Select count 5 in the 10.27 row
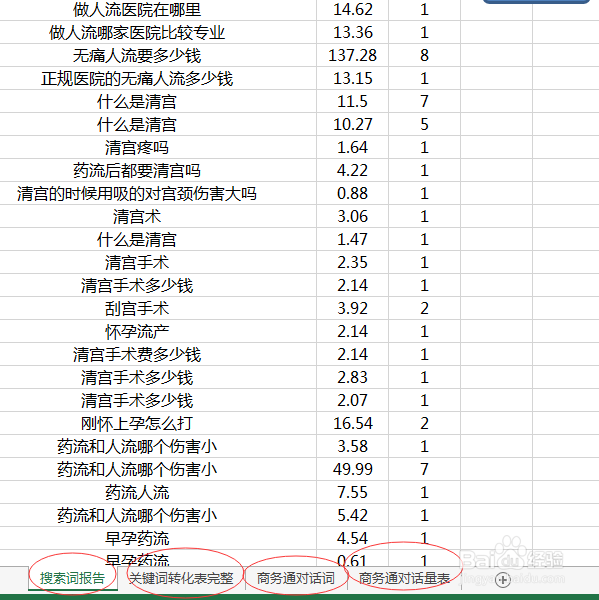Screen dimensions: 599x600 [424, 124]
